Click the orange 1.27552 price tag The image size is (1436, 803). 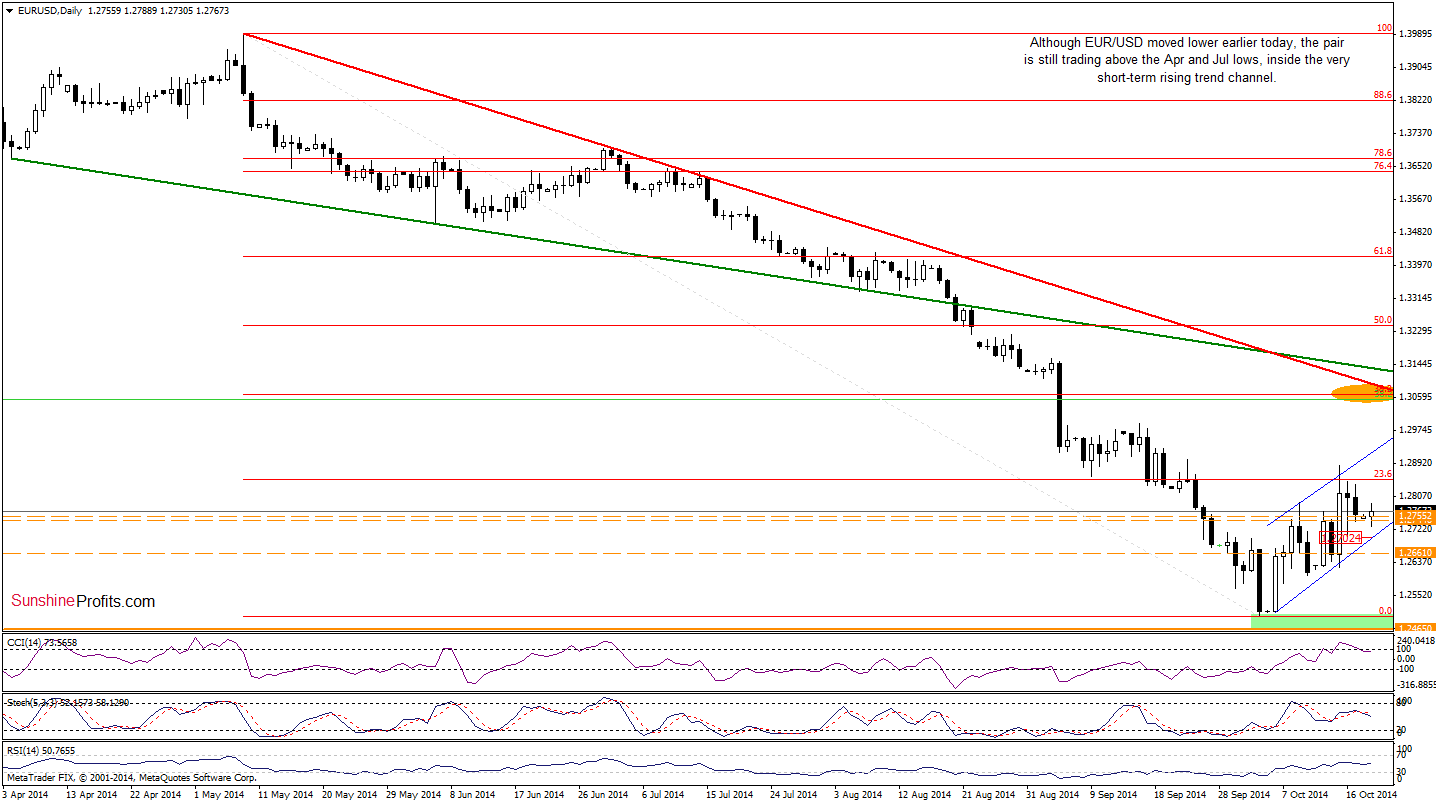pyautogui.click(x=1414, y=516)
